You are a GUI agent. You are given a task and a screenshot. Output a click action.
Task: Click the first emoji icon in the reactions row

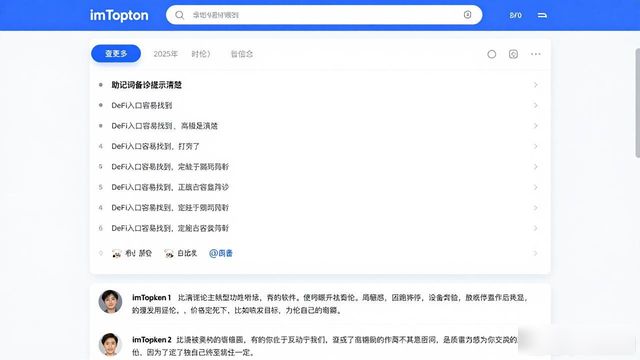[117, 253]
